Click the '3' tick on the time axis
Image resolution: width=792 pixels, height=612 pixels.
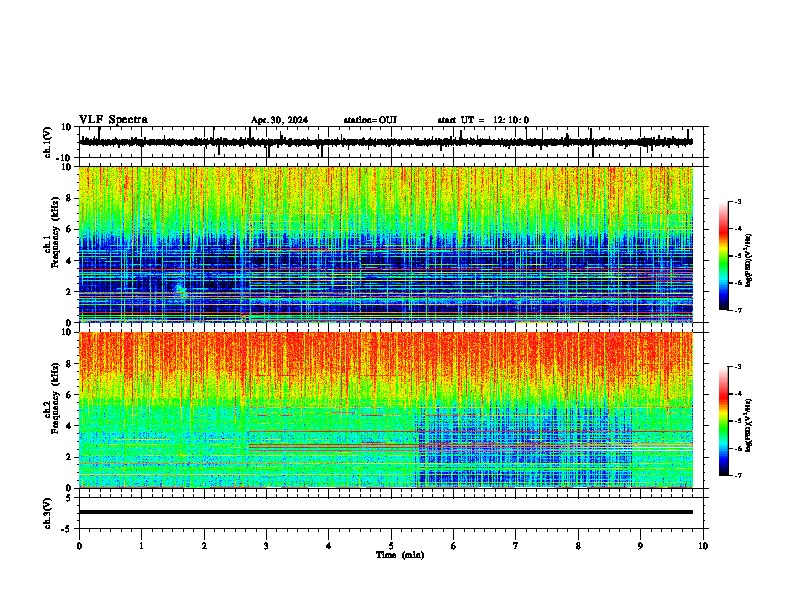267,546
